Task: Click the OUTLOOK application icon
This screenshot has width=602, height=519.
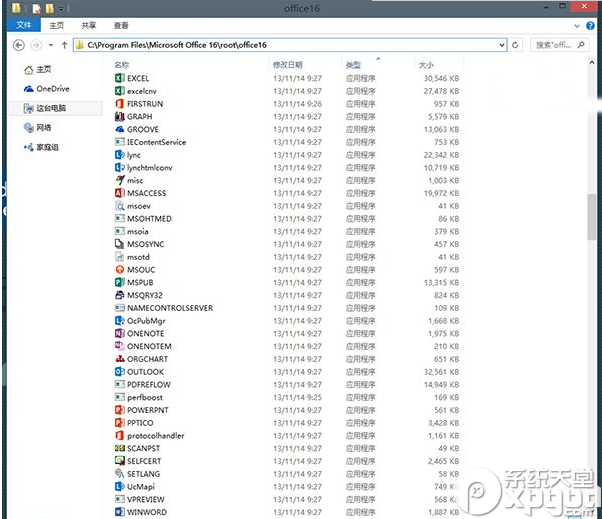Action: tap(120, 372)
